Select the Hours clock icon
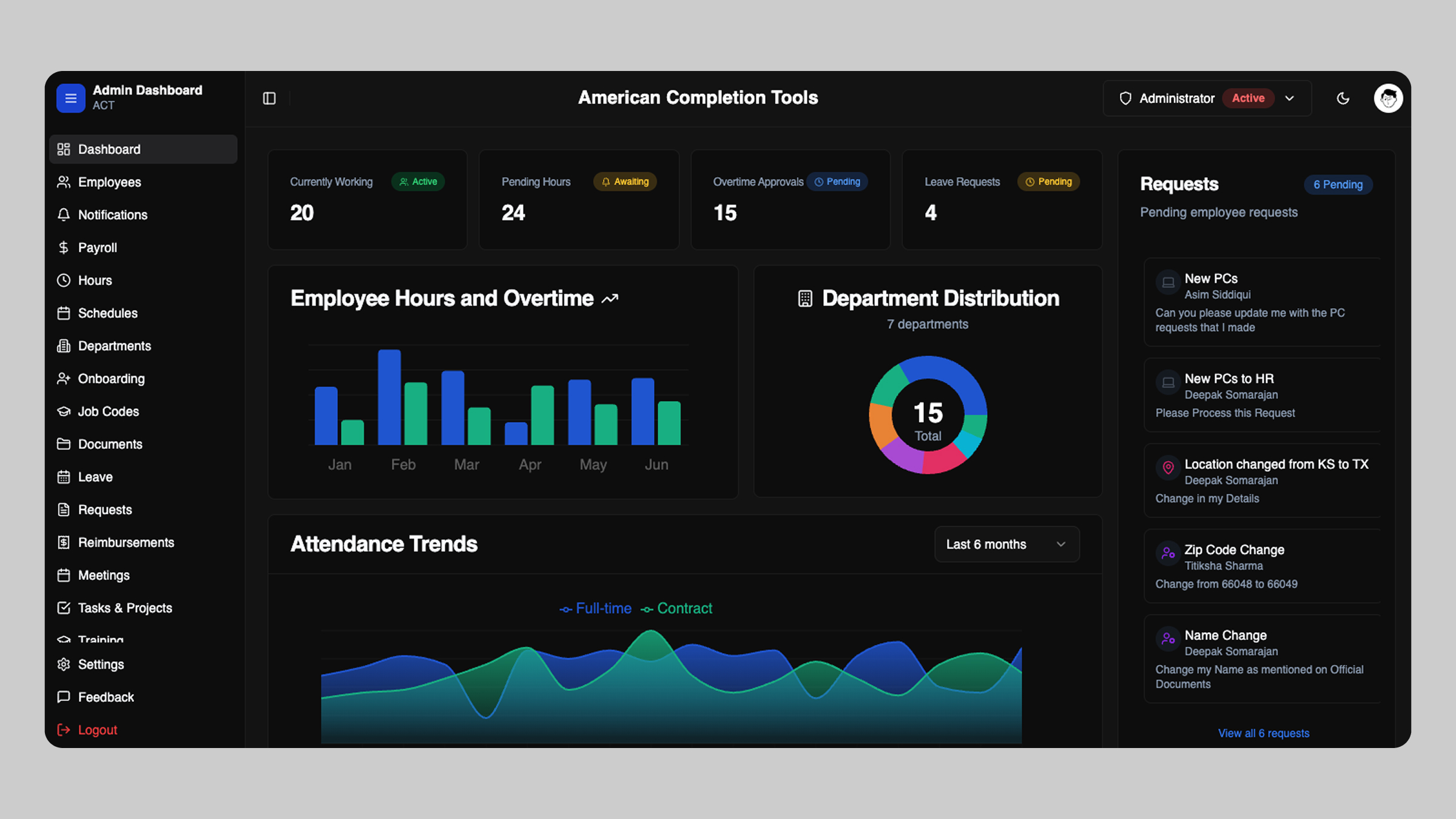Screen dimensions: 1456x819 [64, 280]
